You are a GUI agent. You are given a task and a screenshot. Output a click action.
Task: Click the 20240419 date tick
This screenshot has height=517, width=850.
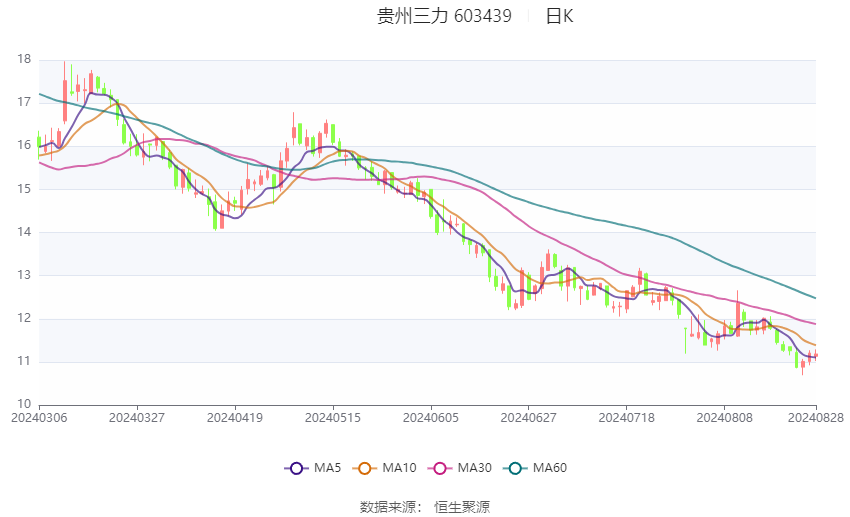coord(235,418)
